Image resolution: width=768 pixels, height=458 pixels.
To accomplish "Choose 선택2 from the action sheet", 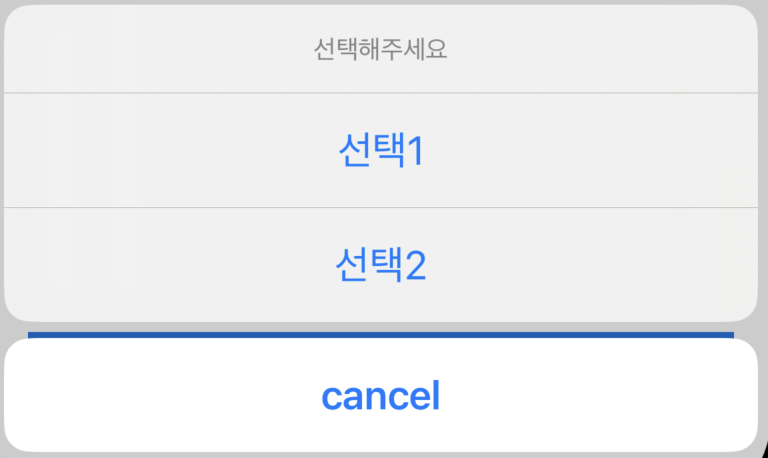I will click(380, 265).
